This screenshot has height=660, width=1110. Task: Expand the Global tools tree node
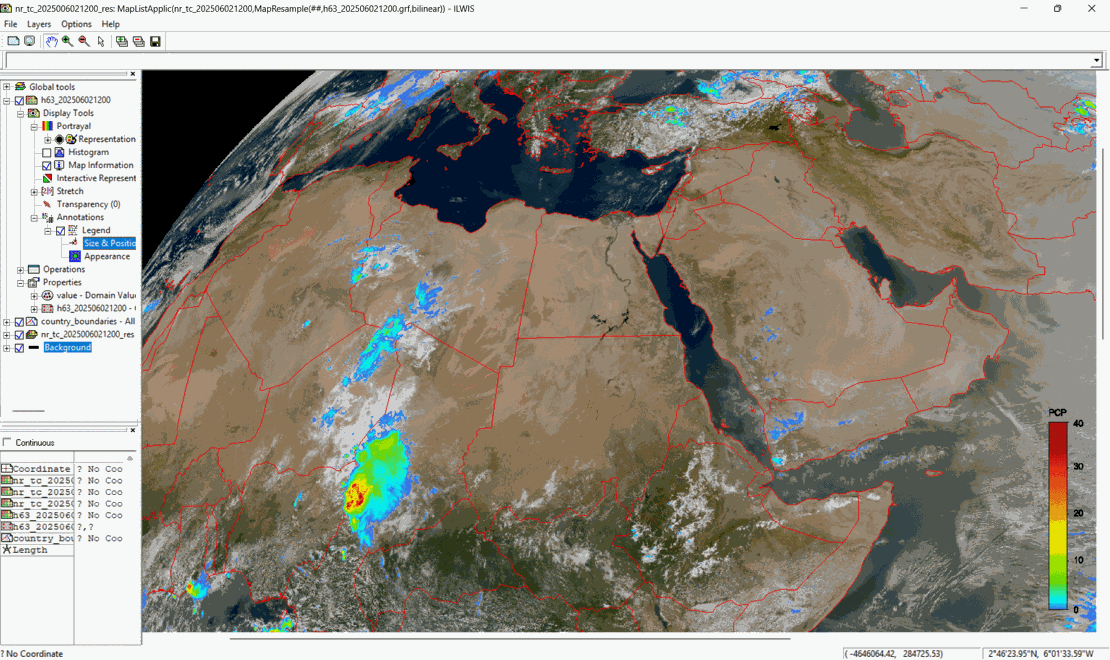[x=7, y=87]
